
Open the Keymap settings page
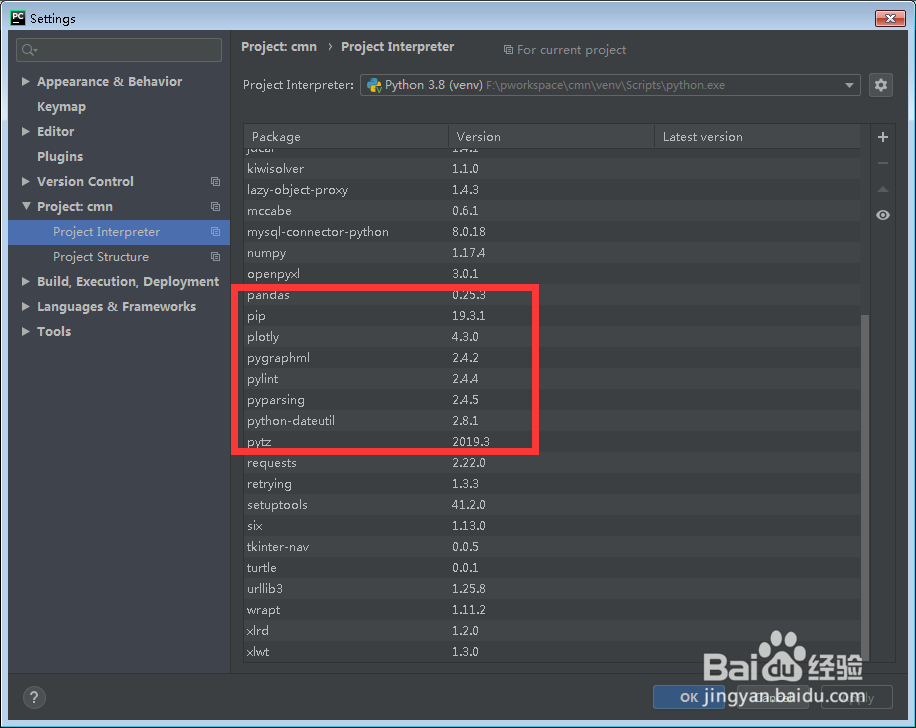pos(61,107)
